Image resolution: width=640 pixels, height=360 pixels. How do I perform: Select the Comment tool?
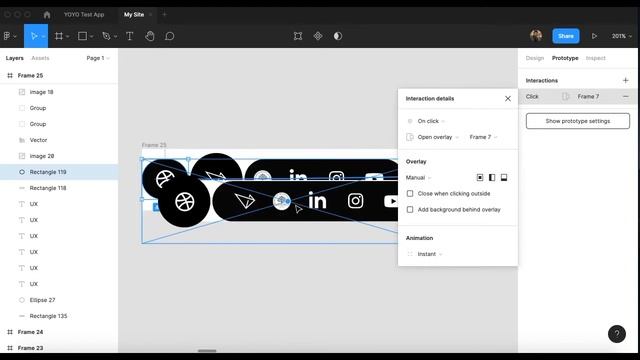pos(169,36)
